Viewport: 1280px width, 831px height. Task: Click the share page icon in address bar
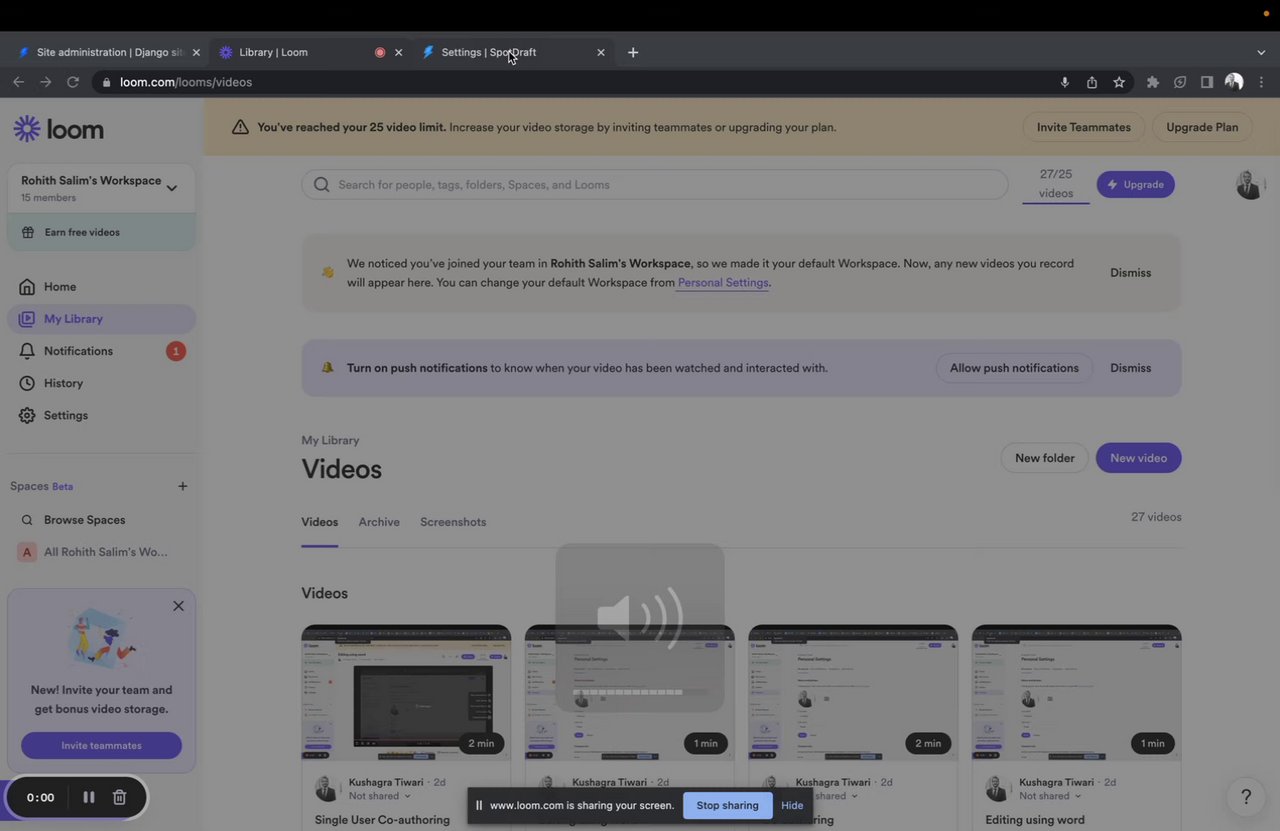[x=1092, y=82]
